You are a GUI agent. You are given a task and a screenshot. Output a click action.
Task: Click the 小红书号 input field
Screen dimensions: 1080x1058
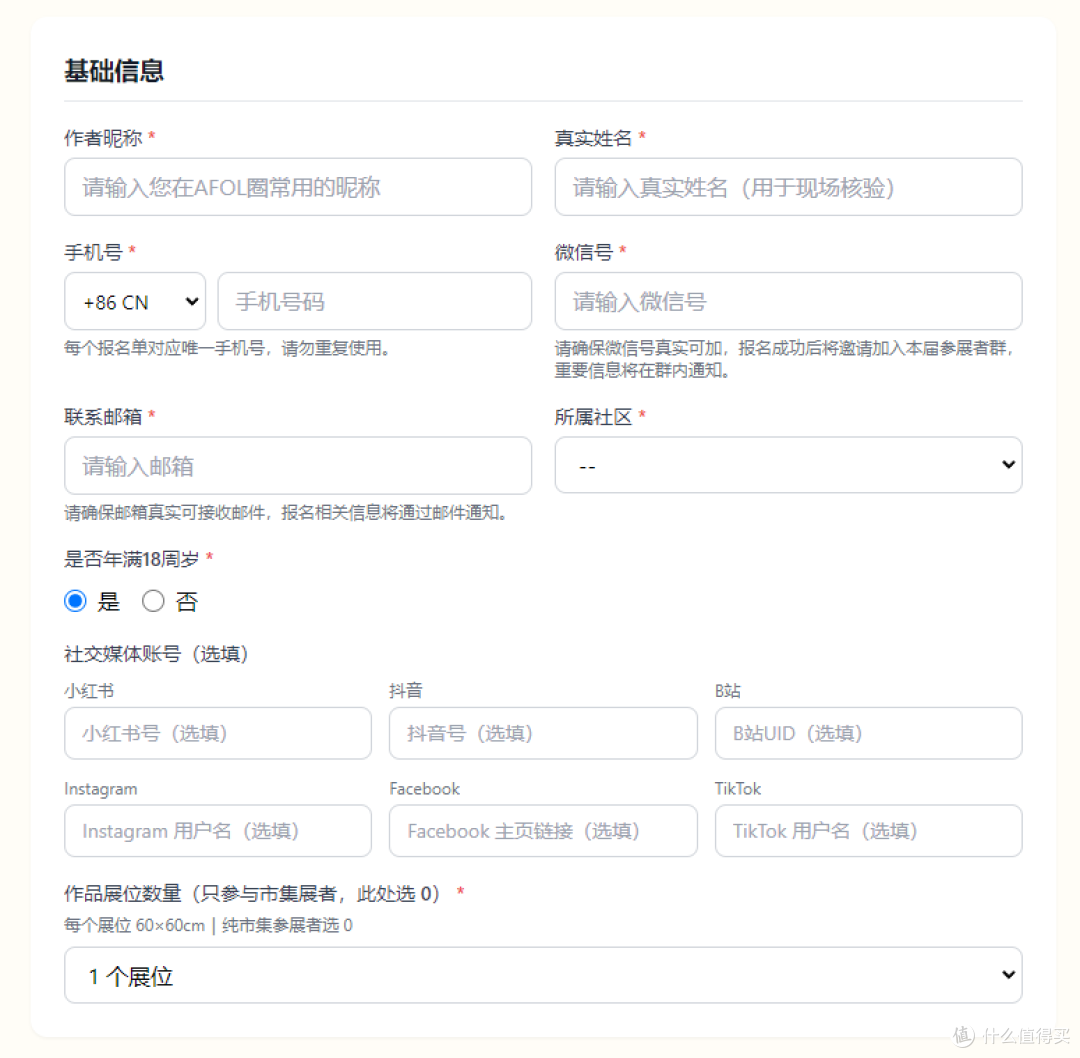pyautogui.click(x=218, y=733)
